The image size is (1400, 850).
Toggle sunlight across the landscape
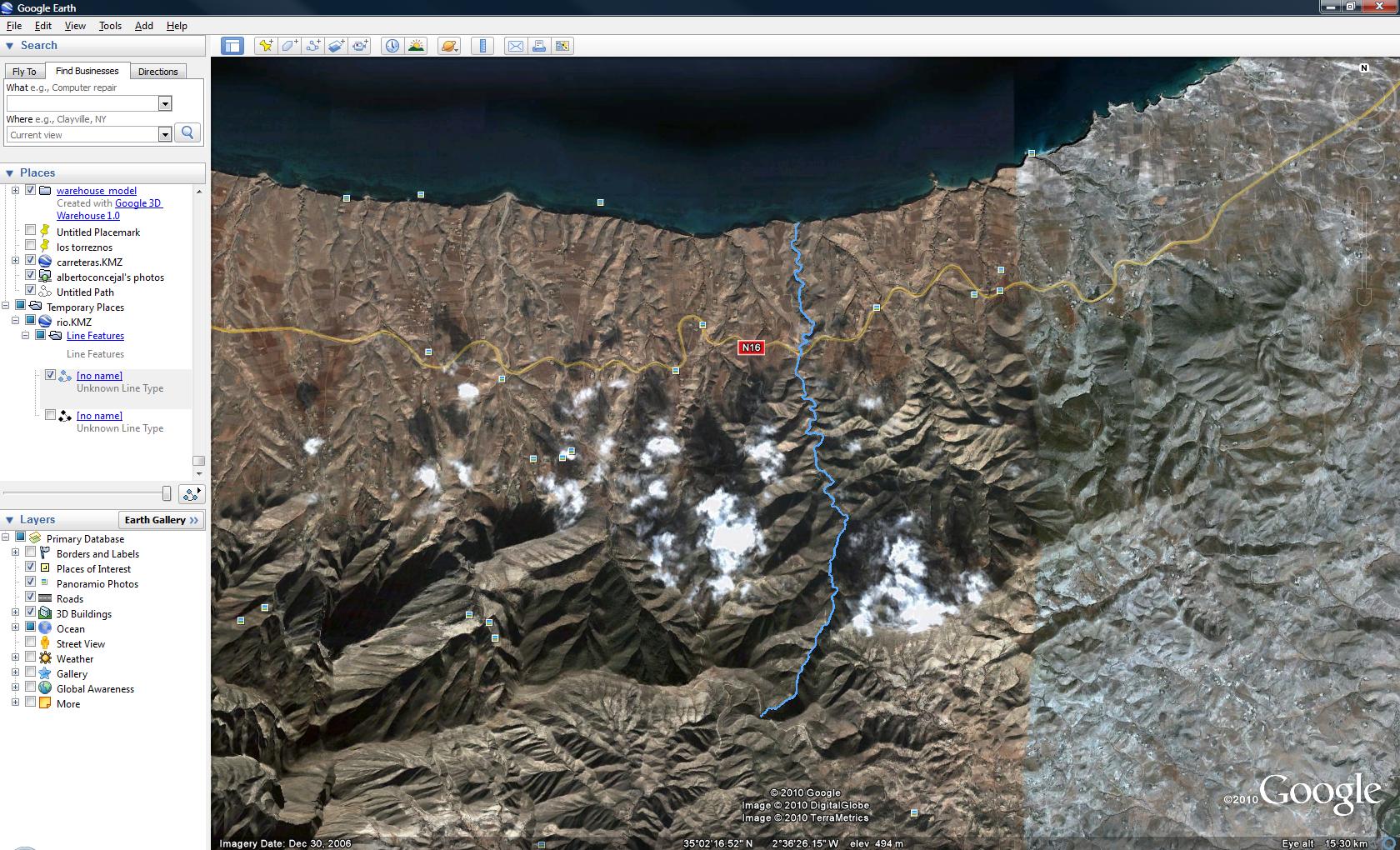pyautogui.click(x=416, y=46)
